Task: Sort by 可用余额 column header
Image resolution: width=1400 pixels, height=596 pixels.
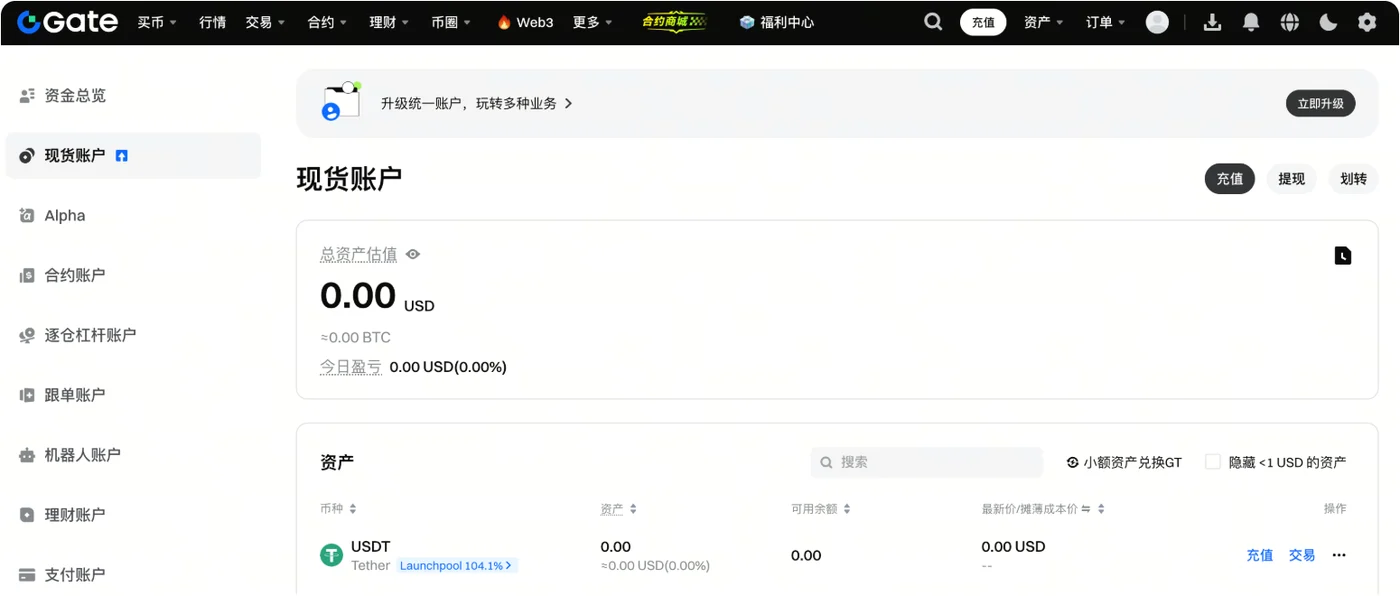Action: (x=821, y=509)
